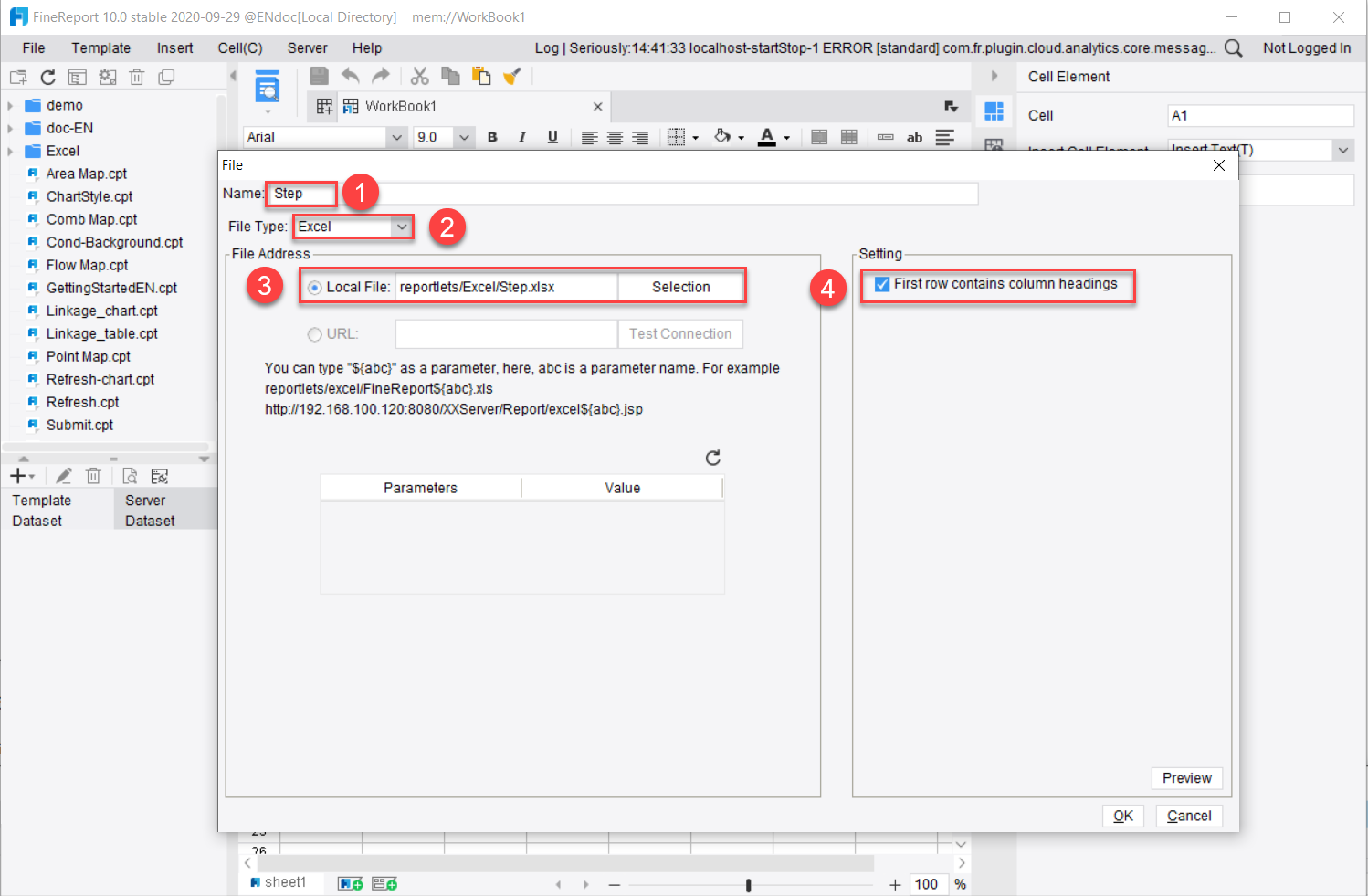Image resolution: width=1368 pixels, height=896 pixels.
Task: Cut selection with the scissors icon
Action: tap(420, 76)
